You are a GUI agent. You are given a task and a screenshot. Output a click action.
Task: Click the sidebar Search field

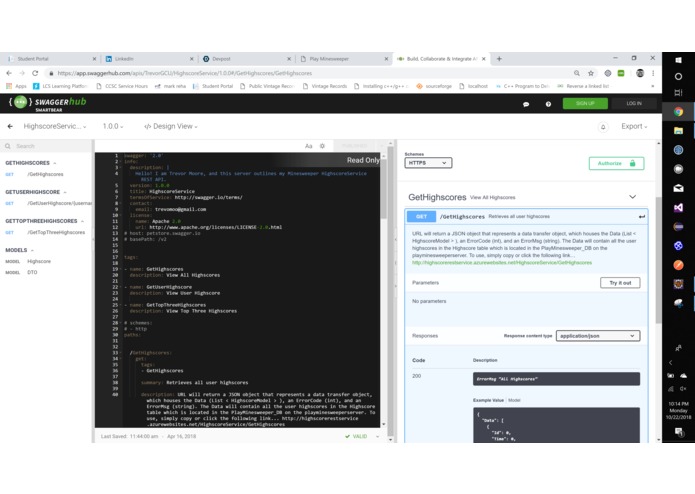(47, 146)
